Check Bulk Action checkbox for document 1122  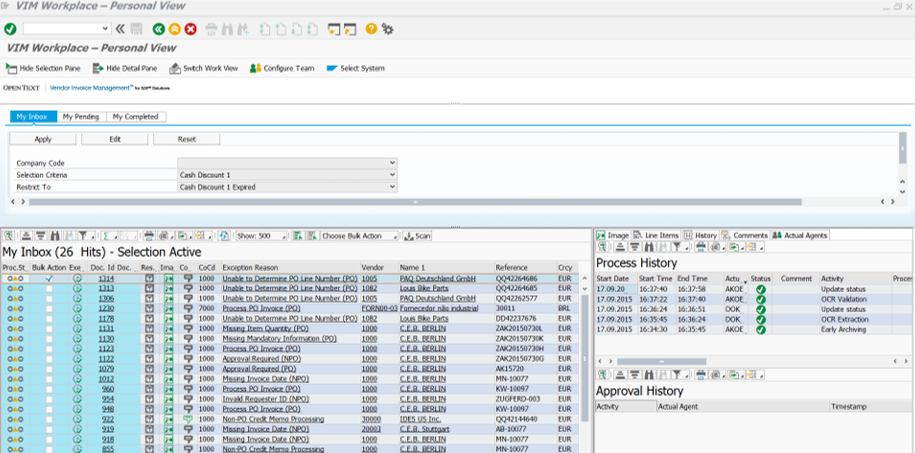click(49, 358)
